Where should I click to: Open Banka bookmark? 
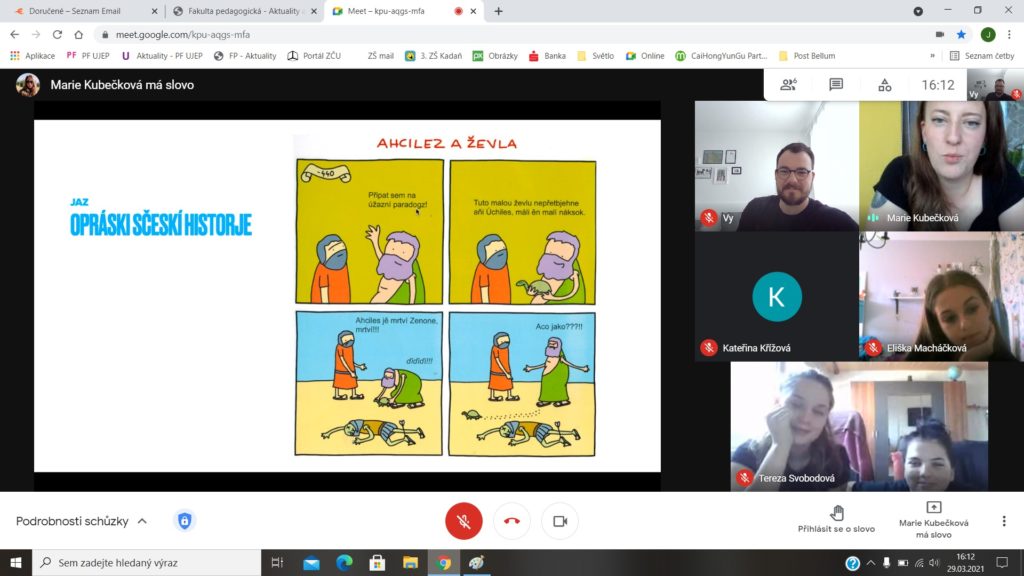click(547, 56)
